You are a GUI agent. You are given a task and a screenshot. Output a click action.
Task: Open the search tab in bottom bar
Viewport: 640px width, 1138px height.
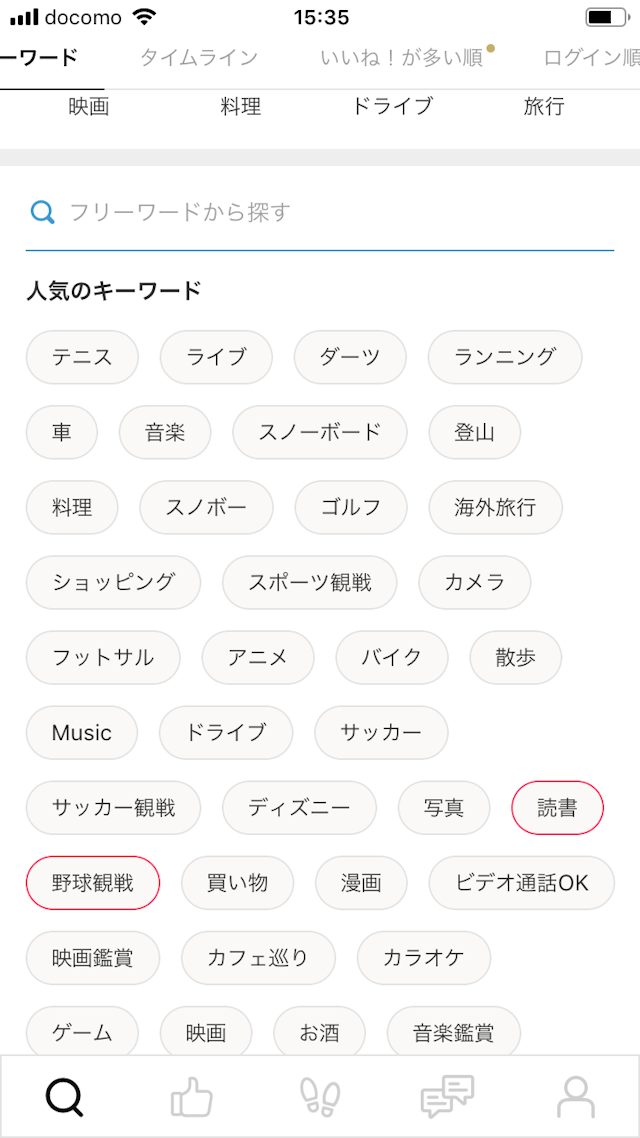point(64,1097)
